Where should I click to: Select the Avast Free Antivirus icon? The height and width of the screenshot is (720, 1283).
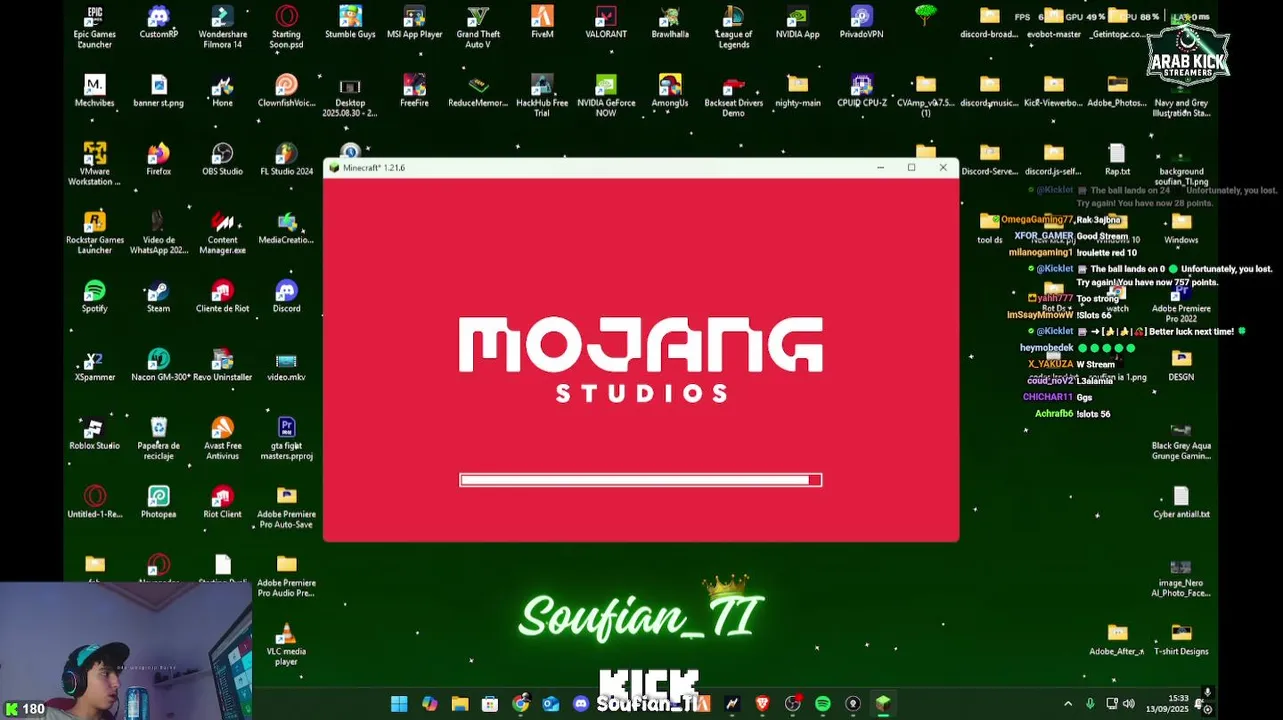click(x=222, y=439)
